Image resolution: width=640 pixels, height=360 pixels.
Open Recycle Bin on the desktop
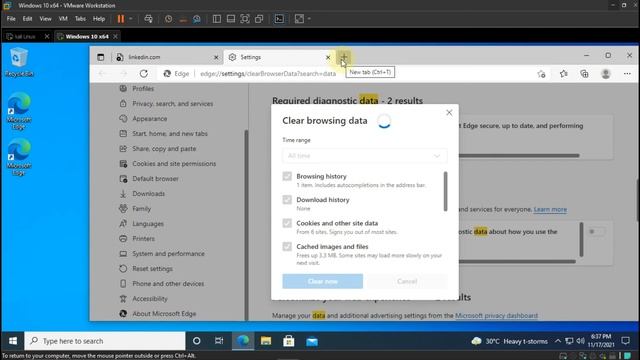(19, 62)
